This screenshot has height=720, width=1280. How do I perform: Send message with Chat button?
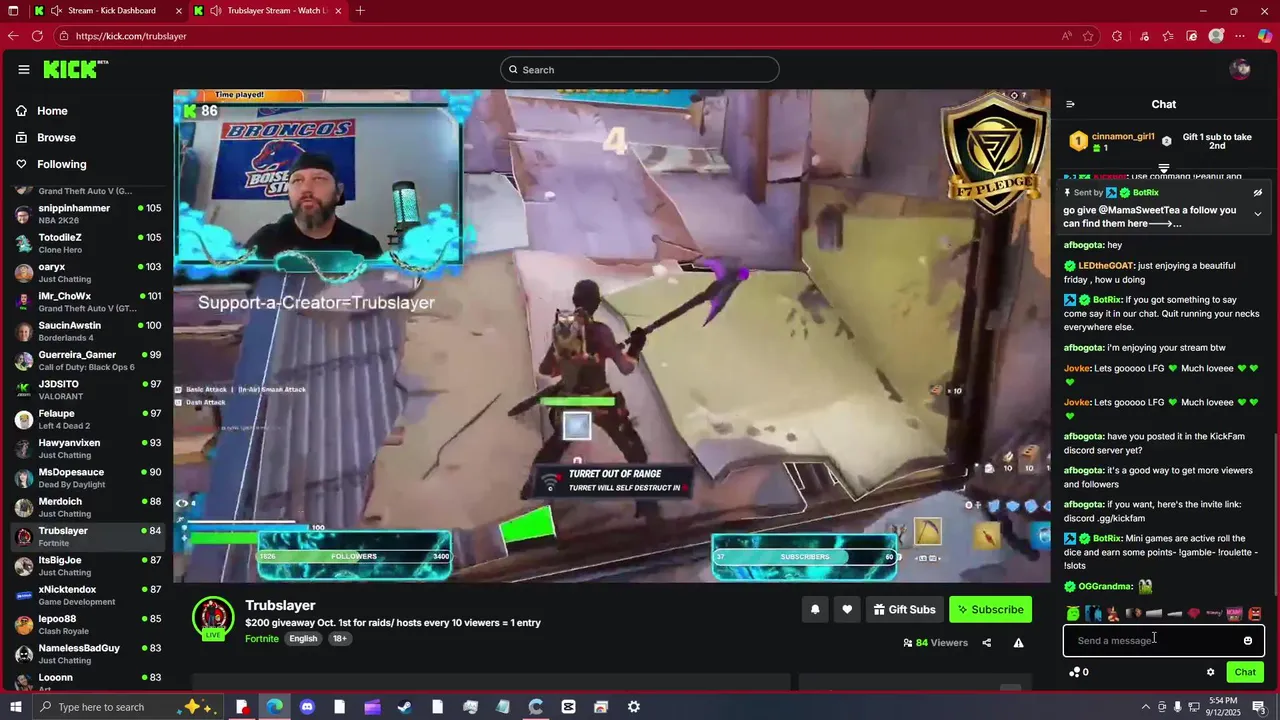(1245, 672)
